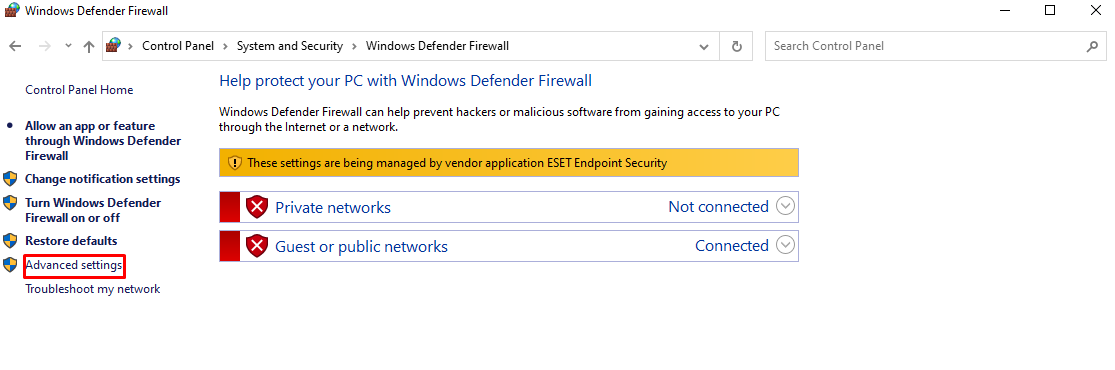Click the red shield icon for public networks
The width and height of the screenshot is (1115, 370).
point(257,246)
